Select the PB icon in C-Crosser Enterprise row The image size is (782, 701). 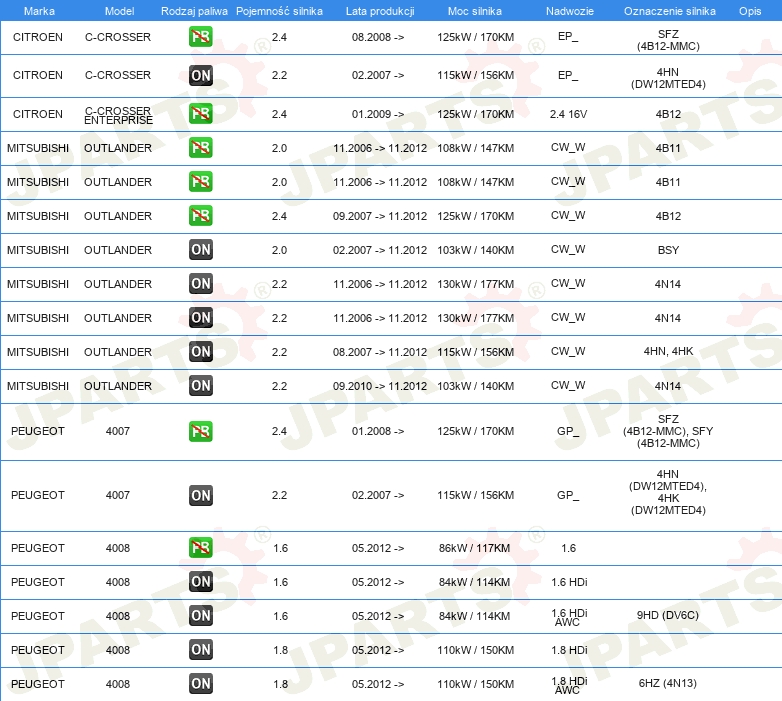[x=200, y=114]
